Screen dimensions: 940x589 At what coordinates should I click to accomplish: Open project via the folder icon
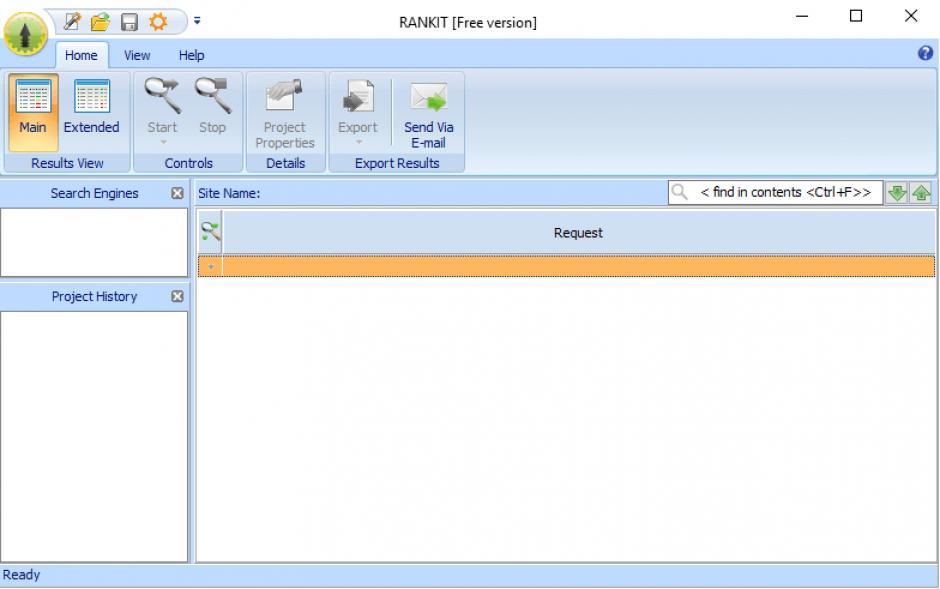pos(100,21)
